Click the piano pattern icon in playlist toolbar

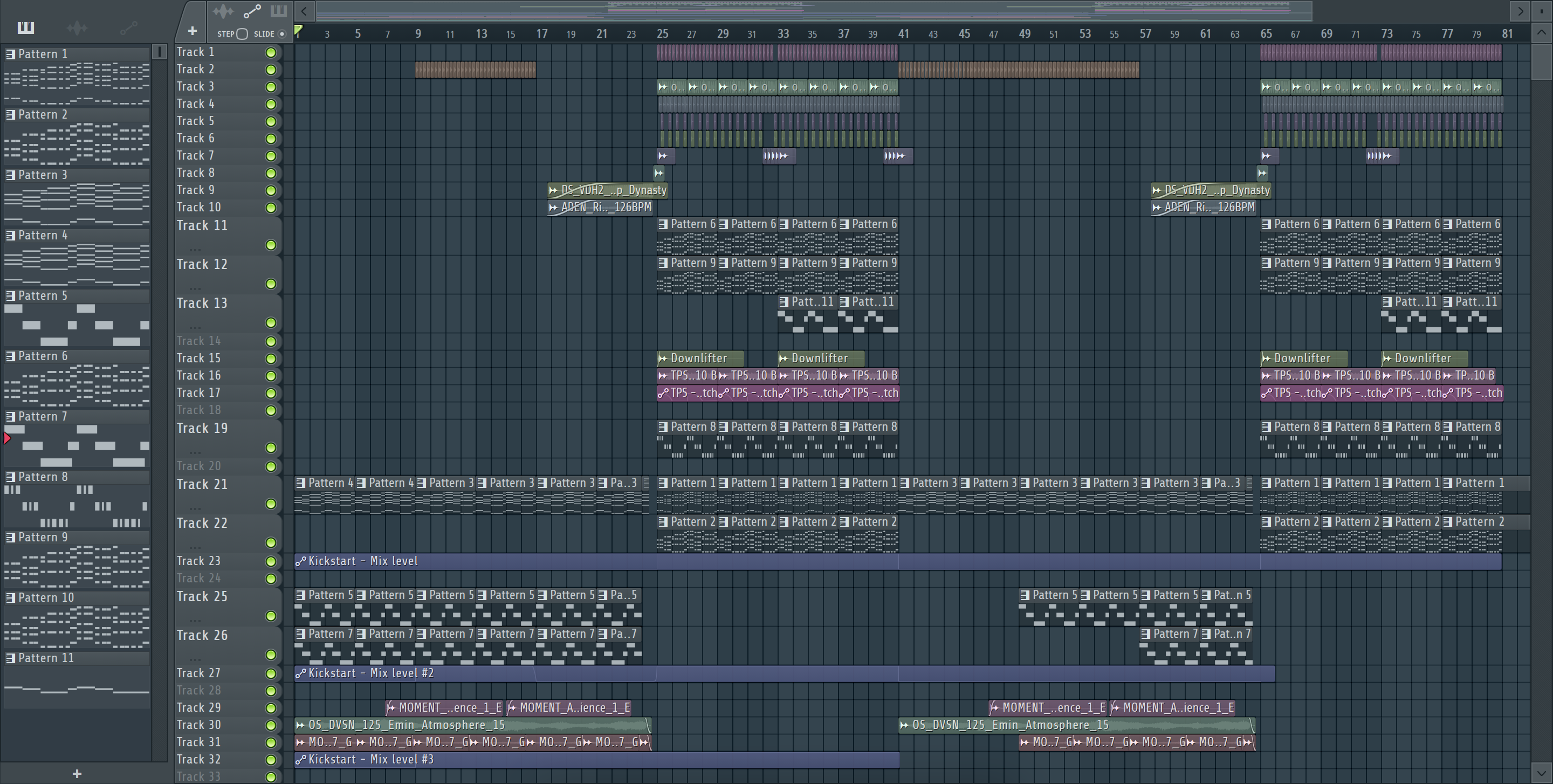coord(278,11)
